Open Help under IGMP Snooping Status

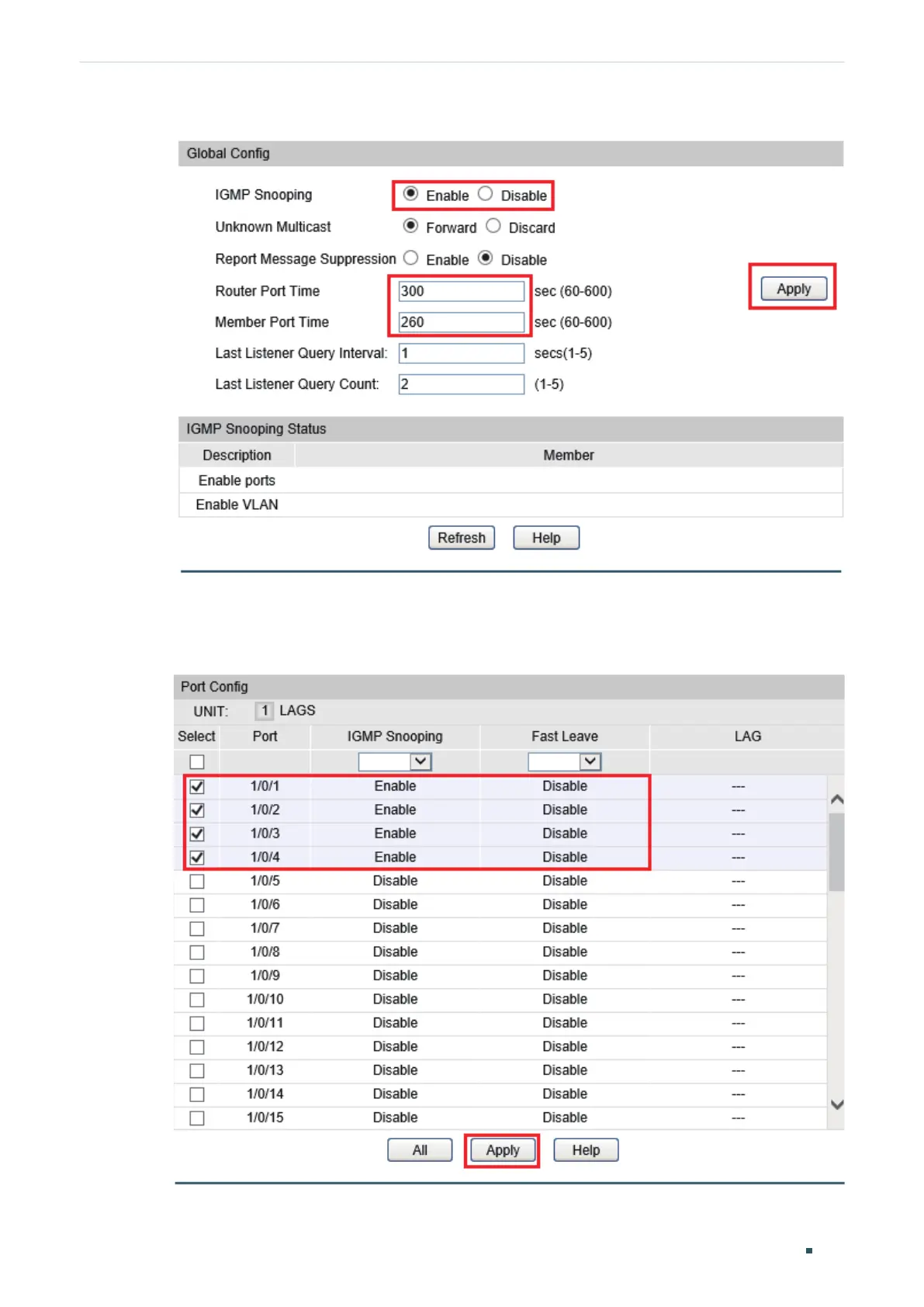[x=546, y=538]
